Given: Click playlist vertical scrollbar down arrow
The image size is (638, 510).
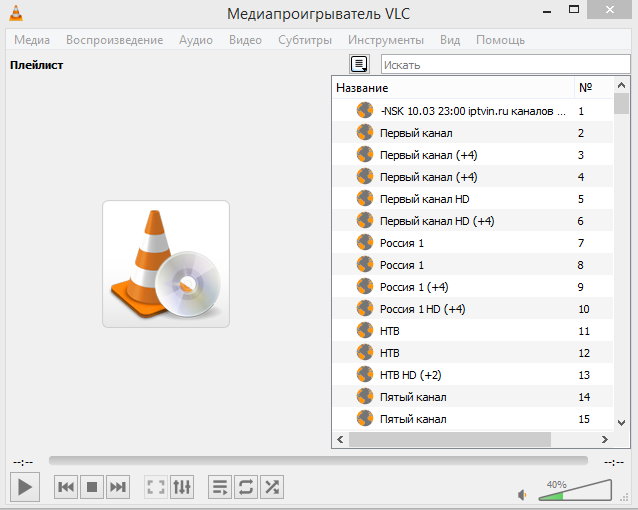Looking at the screenshot, I should [x=621, y=422].
